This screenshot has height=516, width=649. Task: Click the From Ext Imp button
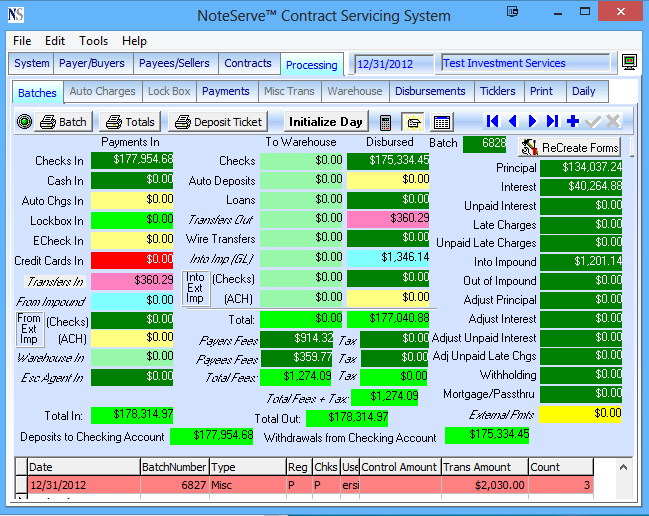[x=29, y=329]
